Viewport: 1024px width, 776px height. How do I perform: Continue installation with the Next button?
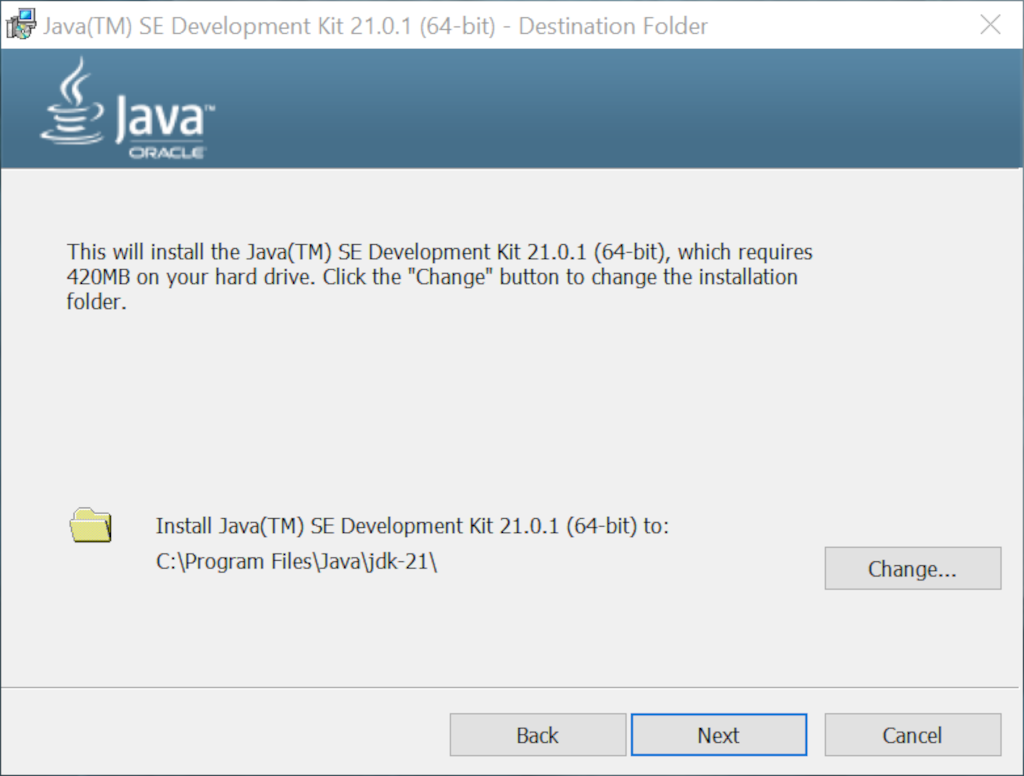tap(718, 735)
